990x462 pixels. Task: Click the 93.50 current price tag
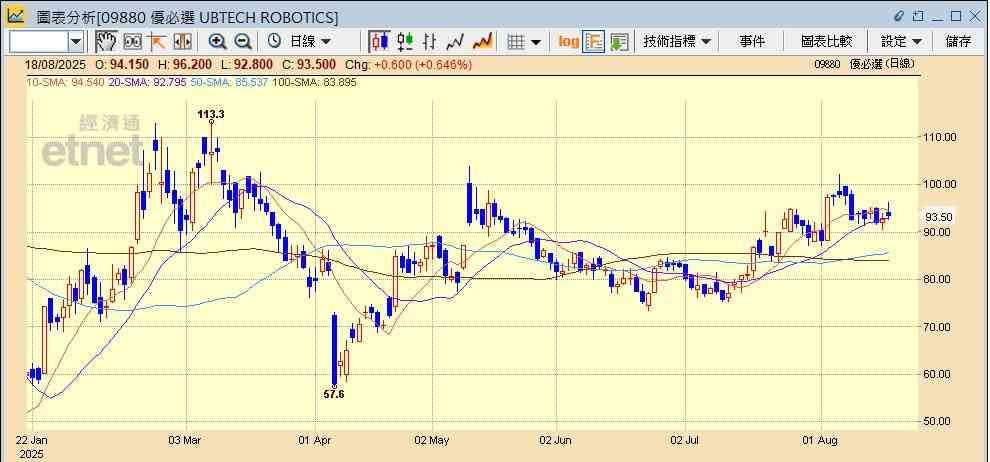(x=938, y=216)
